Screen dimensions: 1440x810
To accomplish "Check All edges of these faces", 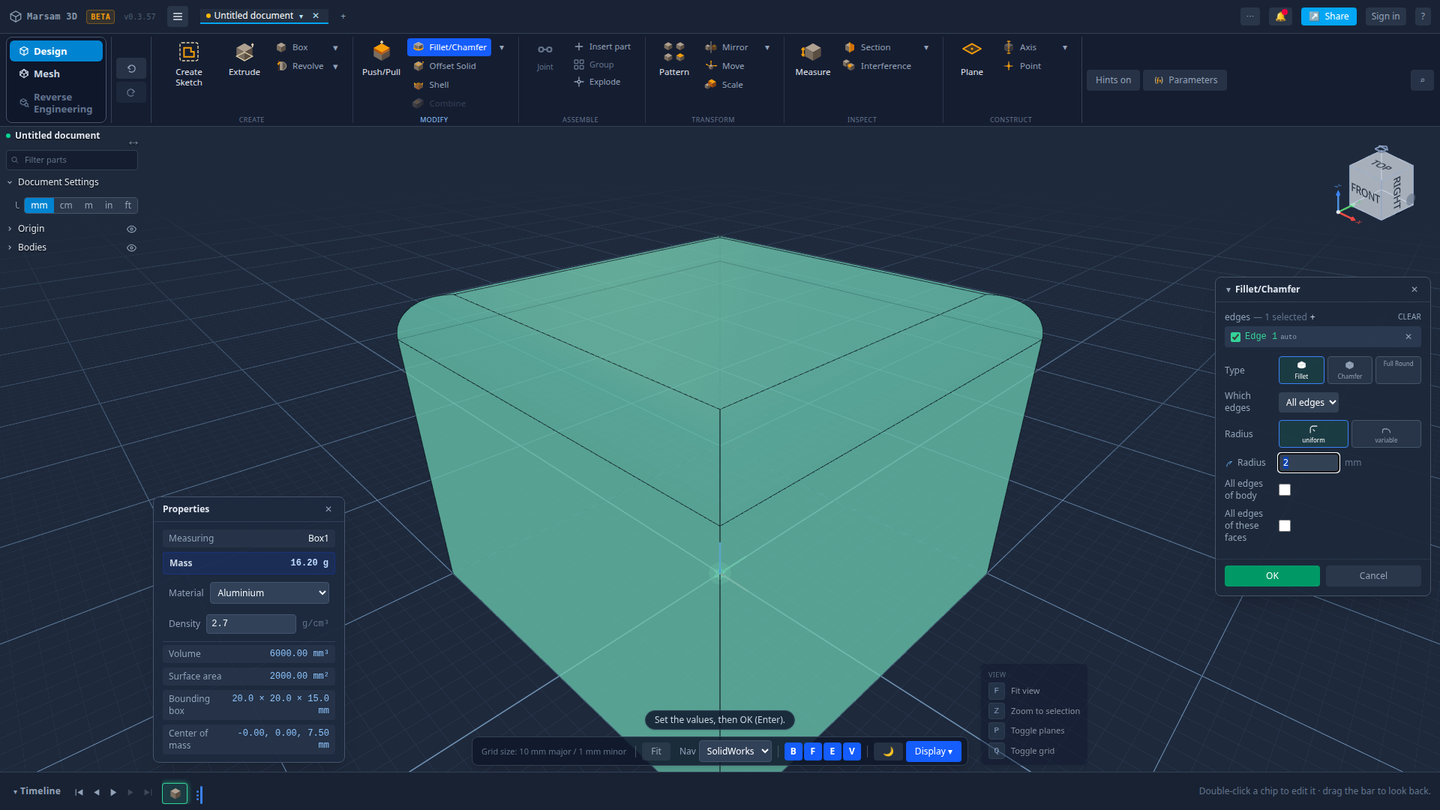I will [x=1285, y=526].
